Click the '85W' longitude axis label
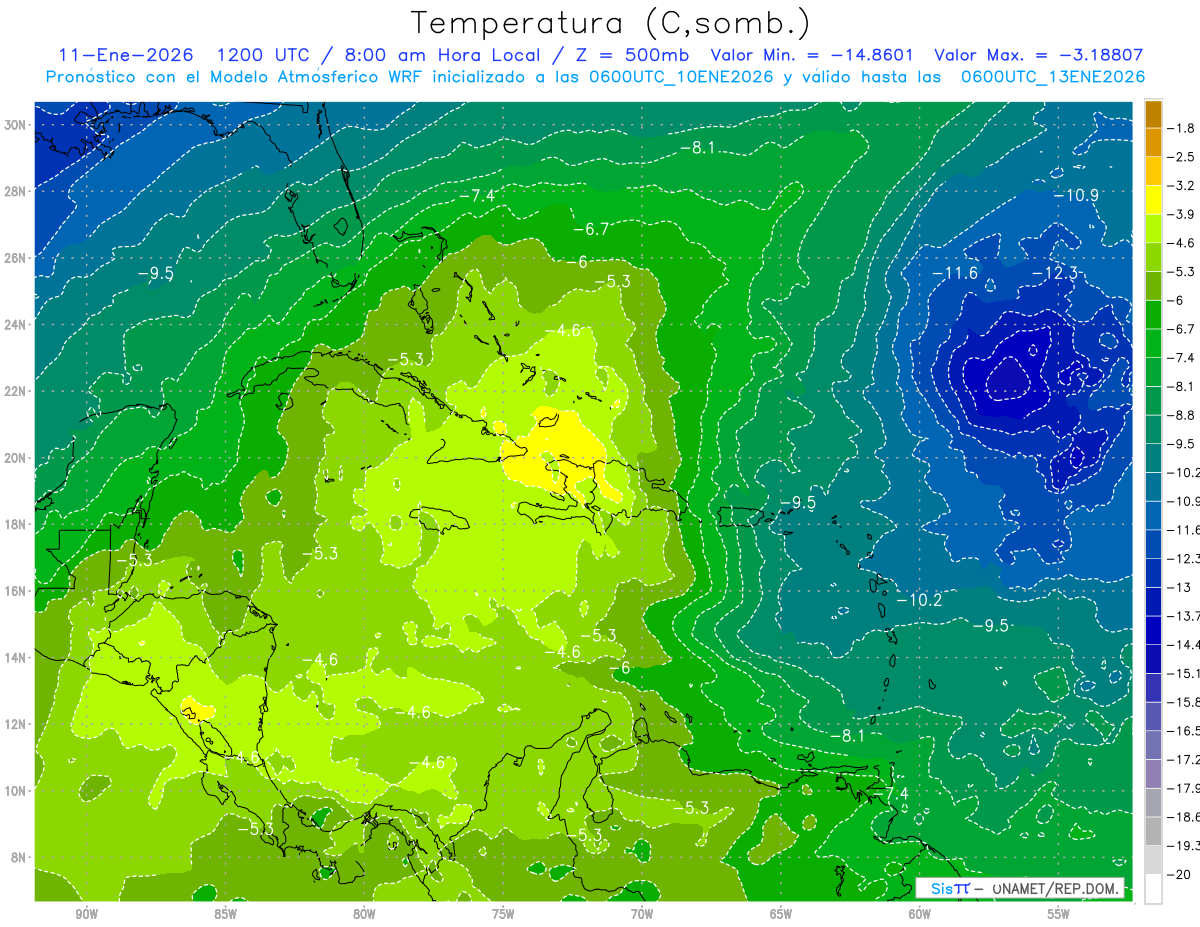The height and width of the screenshot is (927, 1200). click(x=225, y=914)
